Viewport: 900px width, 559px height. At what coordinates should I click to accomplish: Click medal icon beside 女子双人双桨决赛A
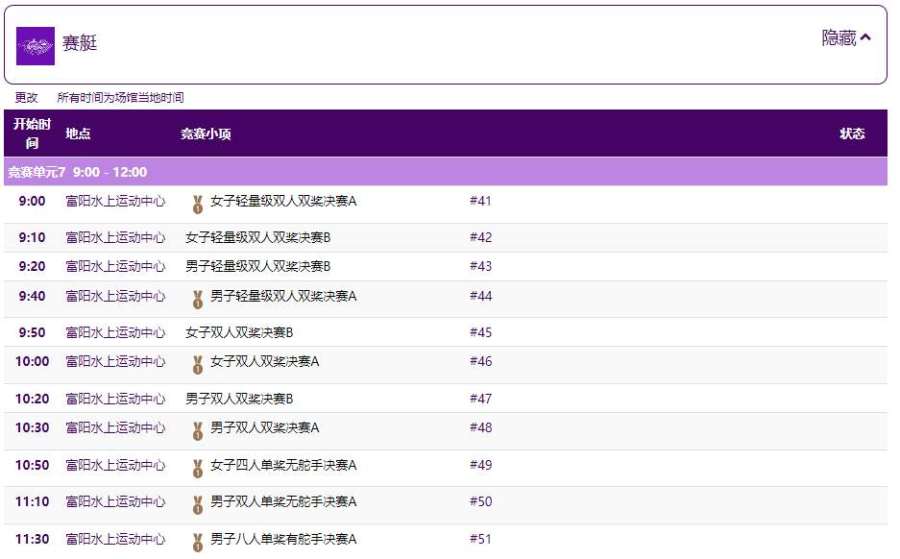pyautogui.click(x=198, y=364)
